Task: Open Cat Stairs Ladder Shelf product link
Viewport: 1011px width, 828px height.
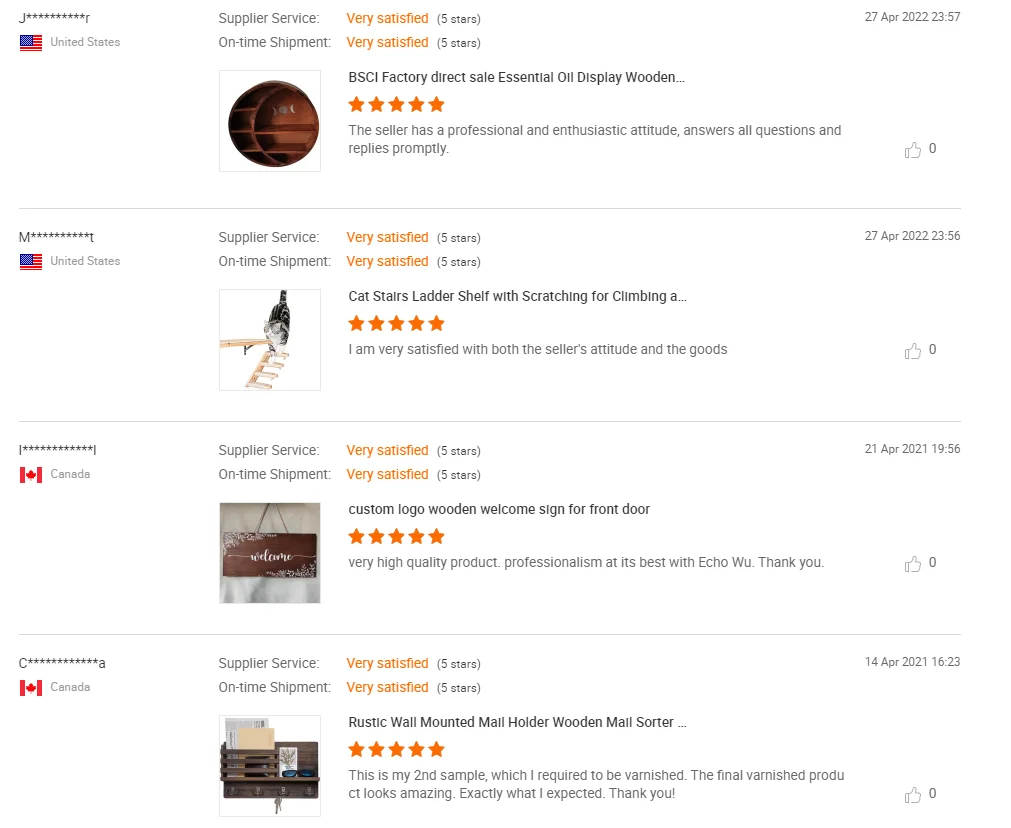Action: tap(517, 296)
